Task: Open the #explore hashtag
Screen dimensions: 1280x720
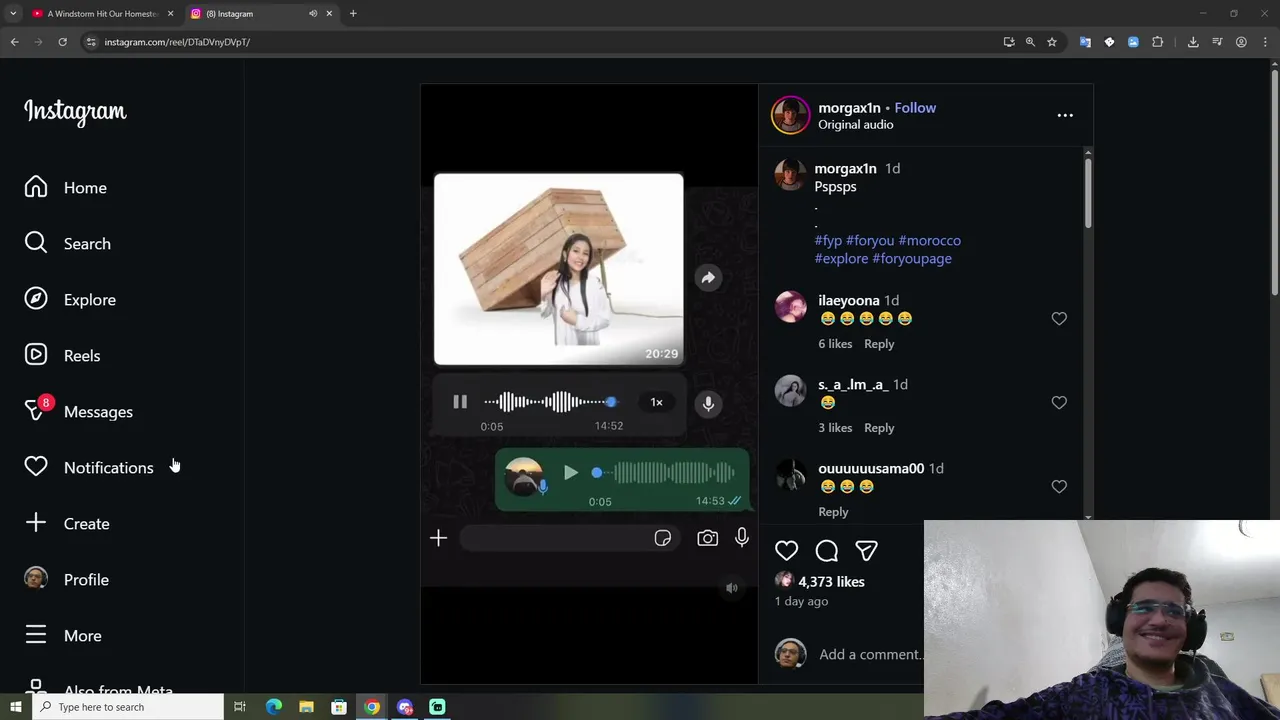Action: 841,259
